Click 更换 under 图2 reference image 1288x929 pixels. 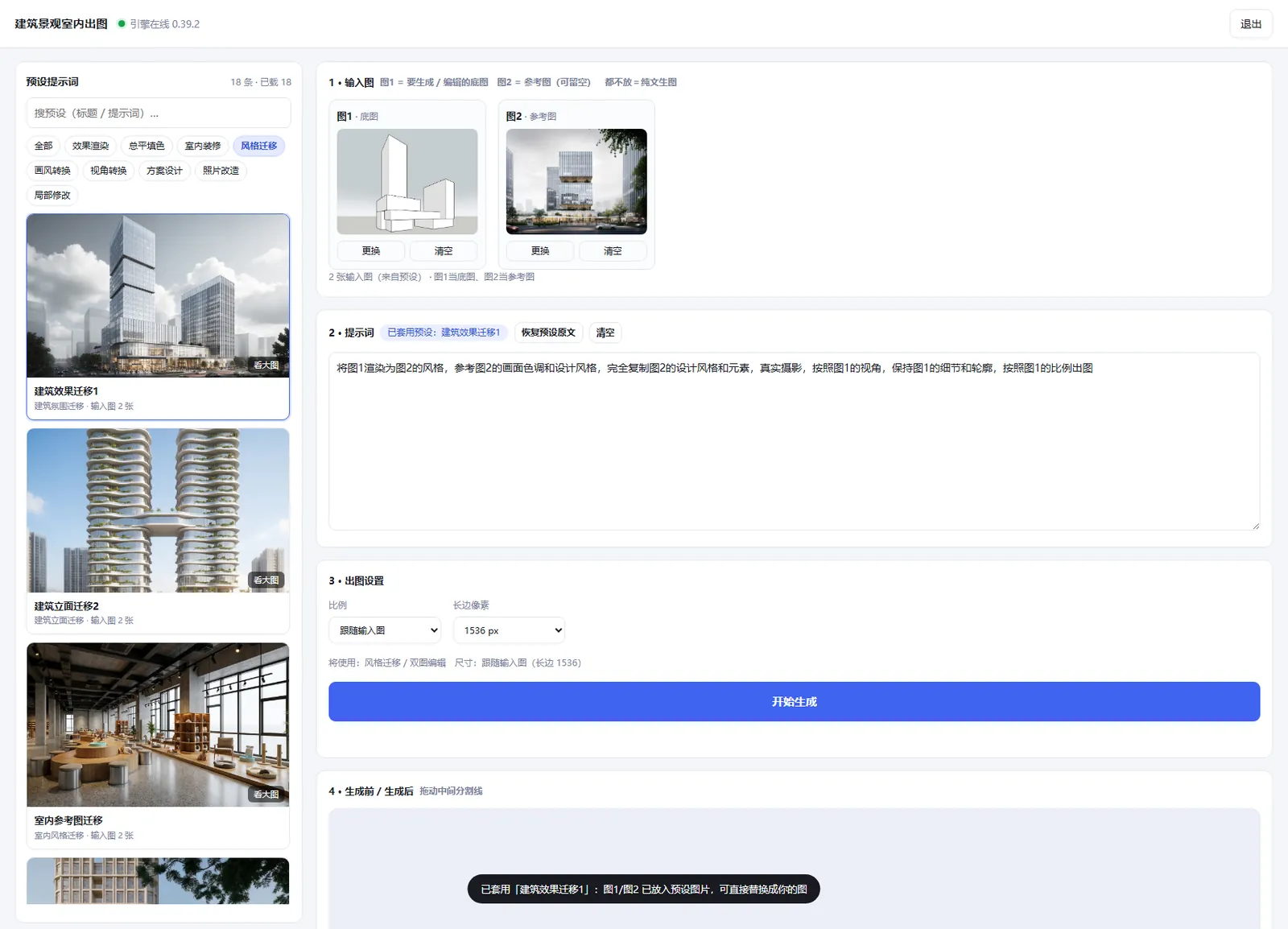pyautogui.click(x=540, y=251)
